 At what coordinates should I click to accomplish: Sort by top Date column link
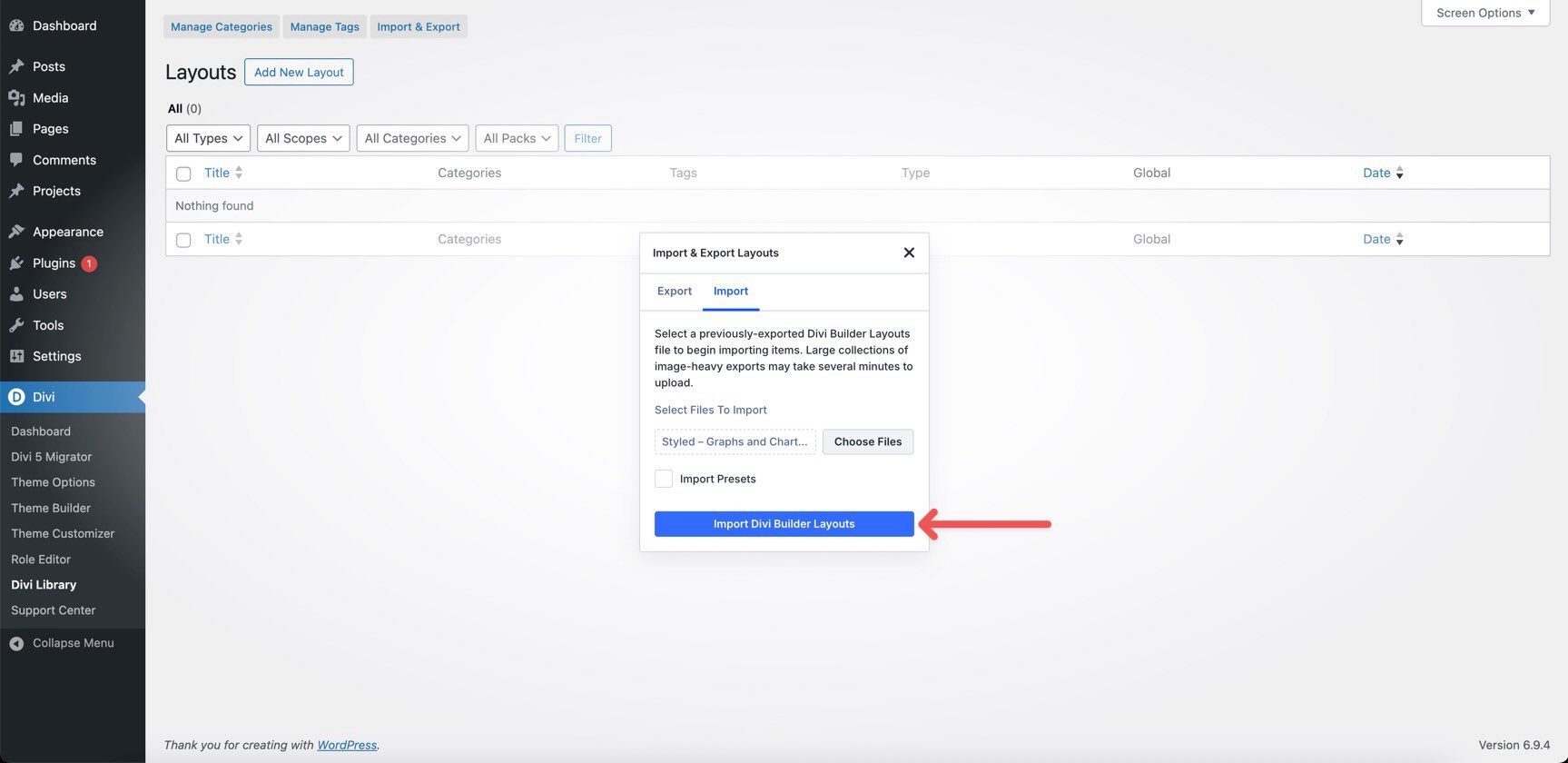pyautogui.click(x=1376, y=173)
